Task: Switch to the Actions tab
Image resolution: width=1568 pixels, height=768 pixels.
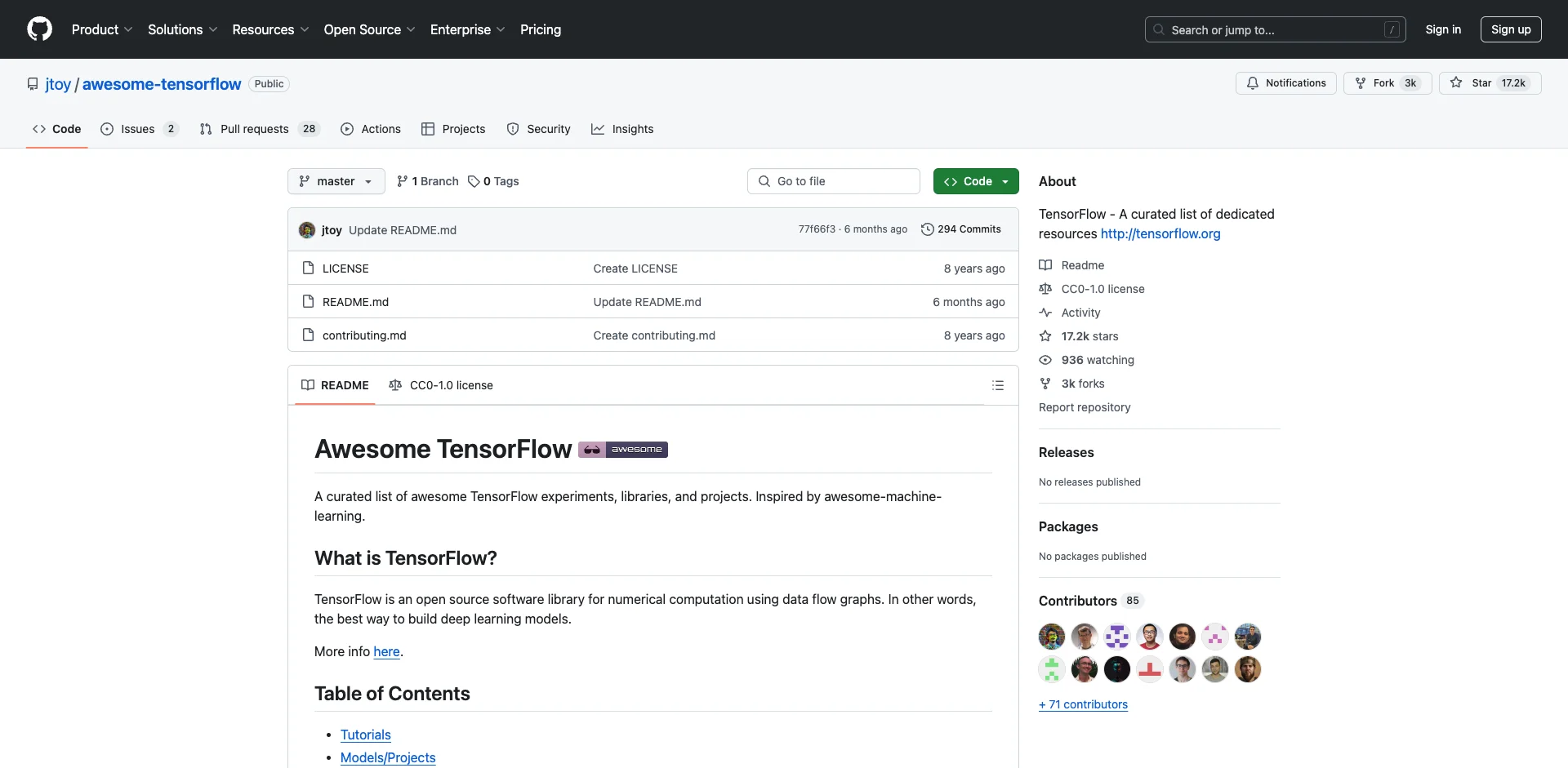Action: [371, 129]
